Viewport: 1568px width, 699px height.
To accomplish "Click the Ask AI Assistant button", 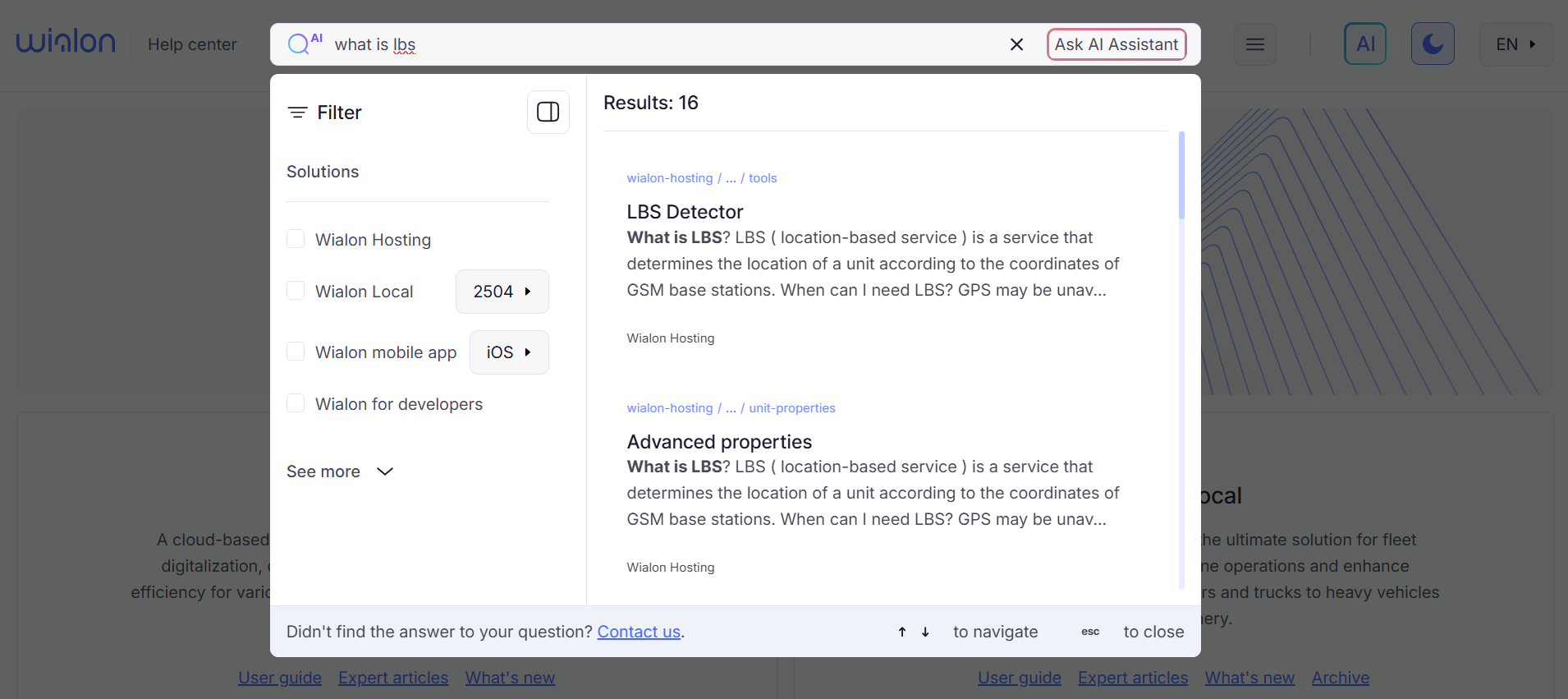I will (1116, 44).
